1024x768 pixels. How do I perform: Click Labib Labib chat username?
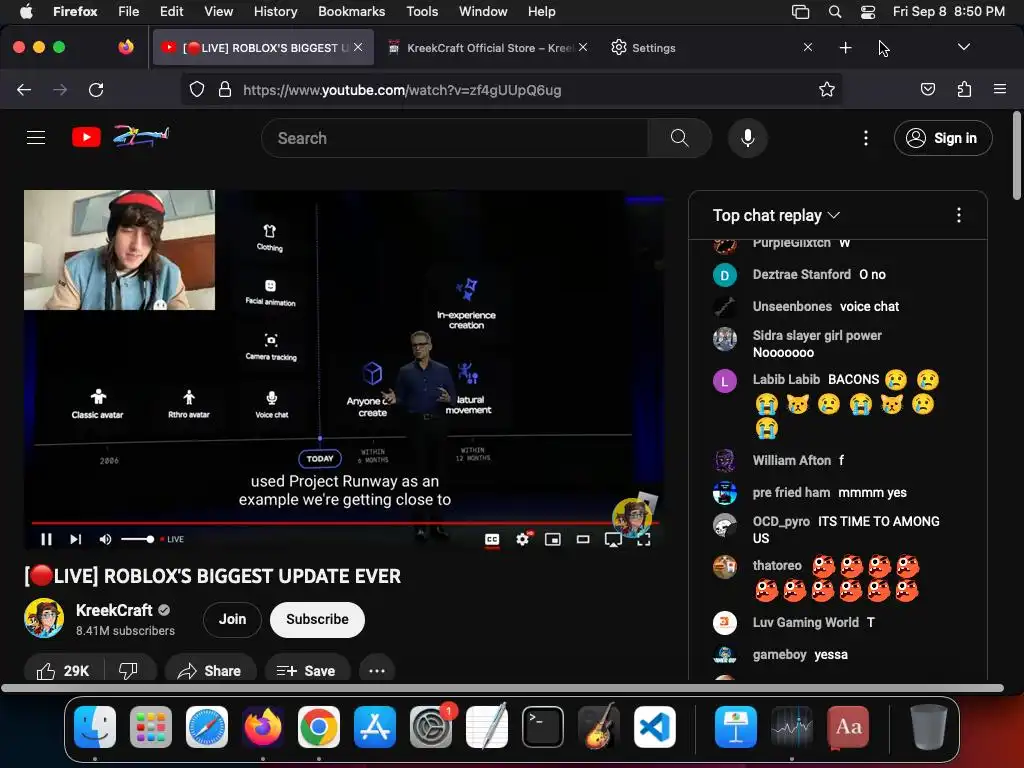pyautogui.click(x=786, y=379)
